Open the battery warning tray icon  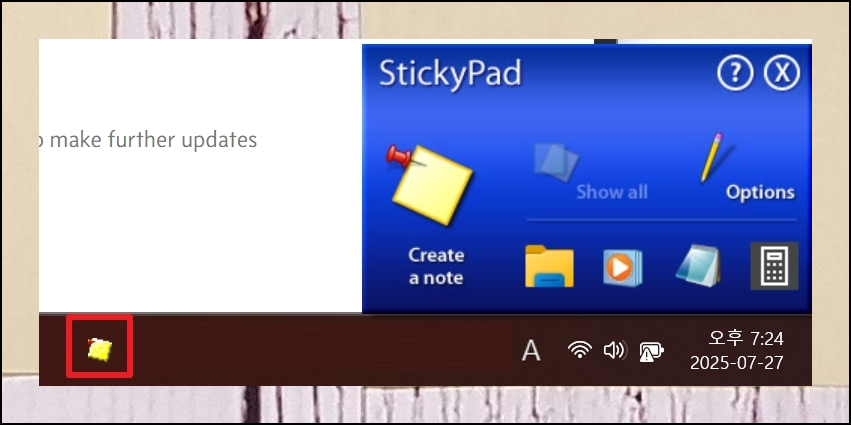(651, 352)
